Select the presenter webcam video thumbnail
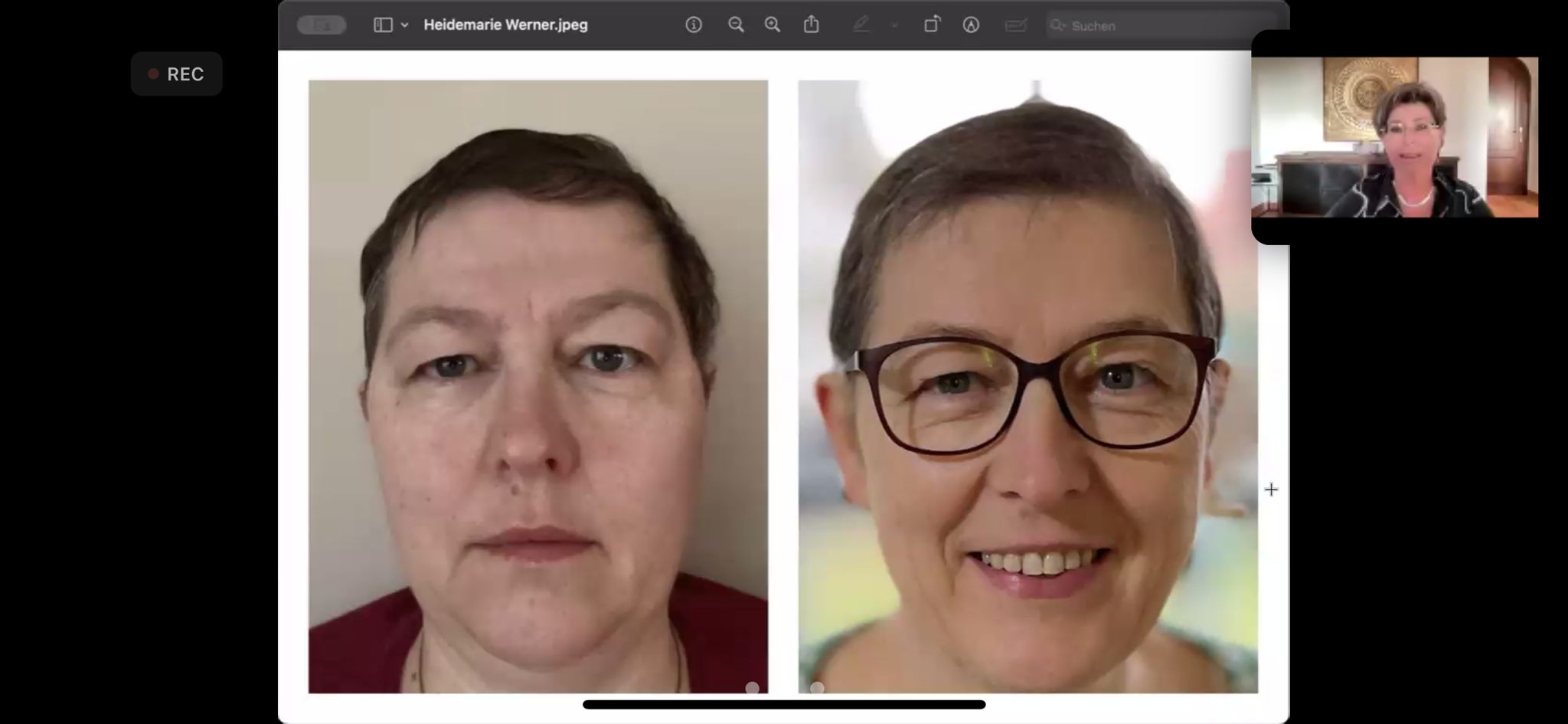Viewport: 1568px width, 724px height. coord(1394,137)
